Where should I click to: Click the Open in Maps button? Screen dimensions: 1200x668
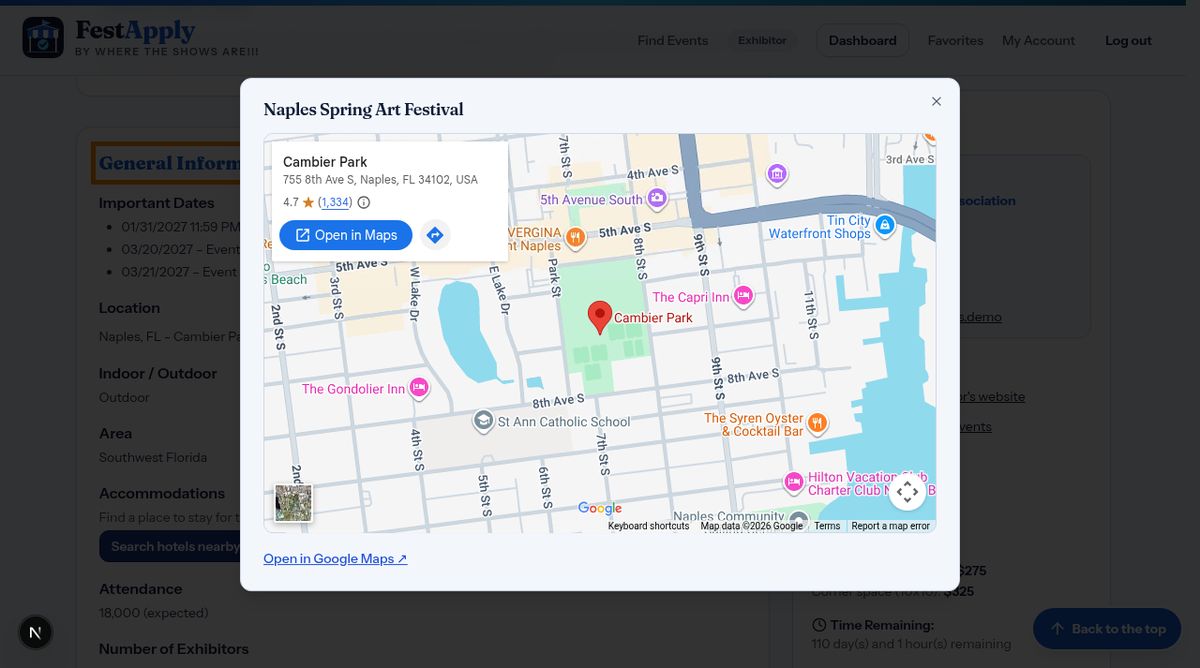[x=346, y=235]
